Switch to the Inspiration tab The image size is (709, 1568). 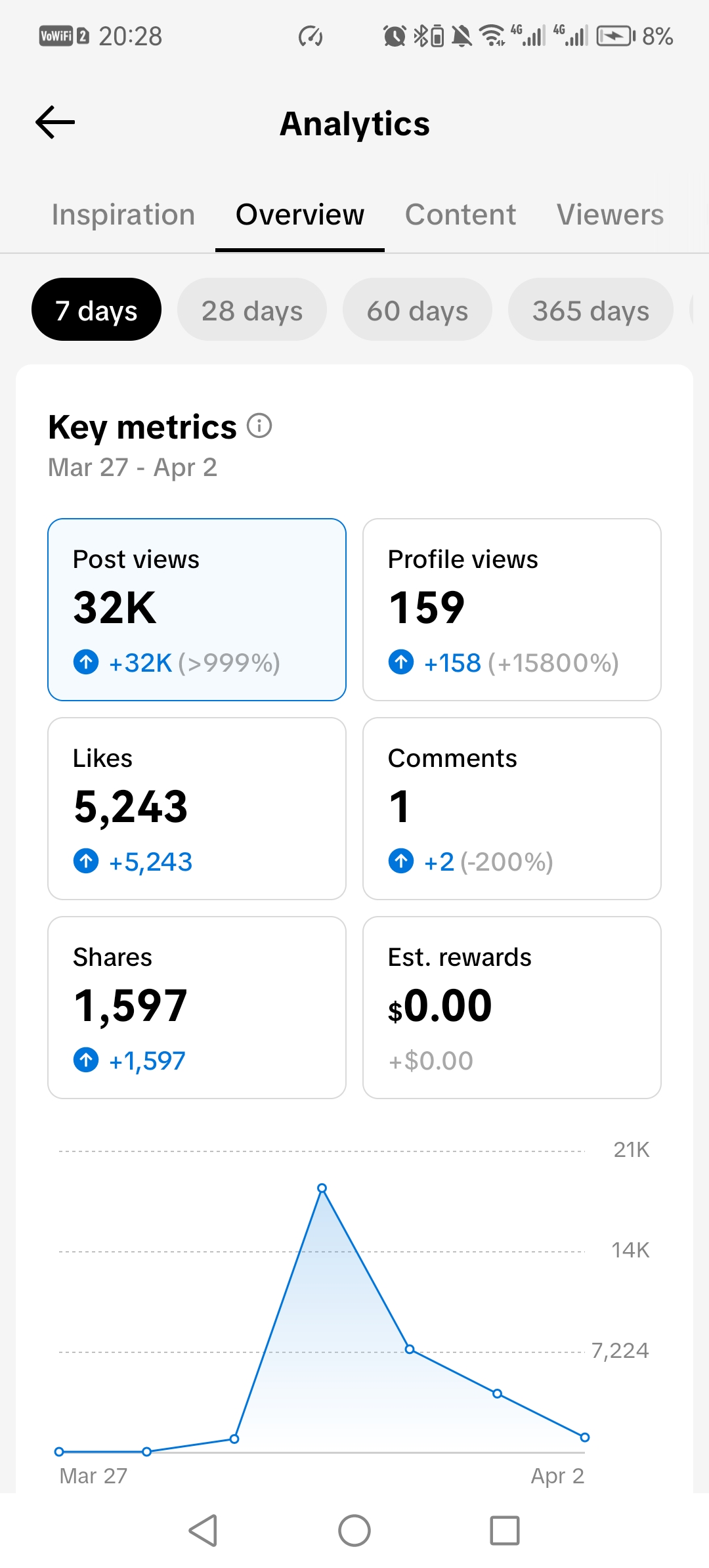click(x=123, y=215)
